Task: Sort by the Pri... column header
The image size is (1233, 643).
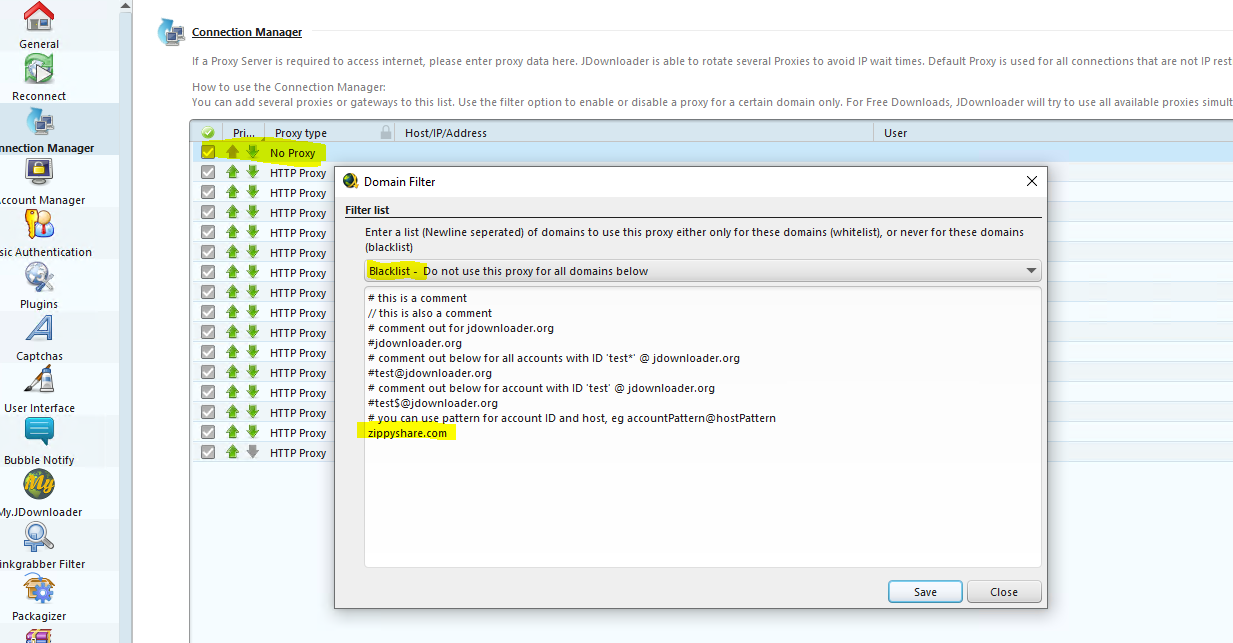Action: tap(245, 132)
